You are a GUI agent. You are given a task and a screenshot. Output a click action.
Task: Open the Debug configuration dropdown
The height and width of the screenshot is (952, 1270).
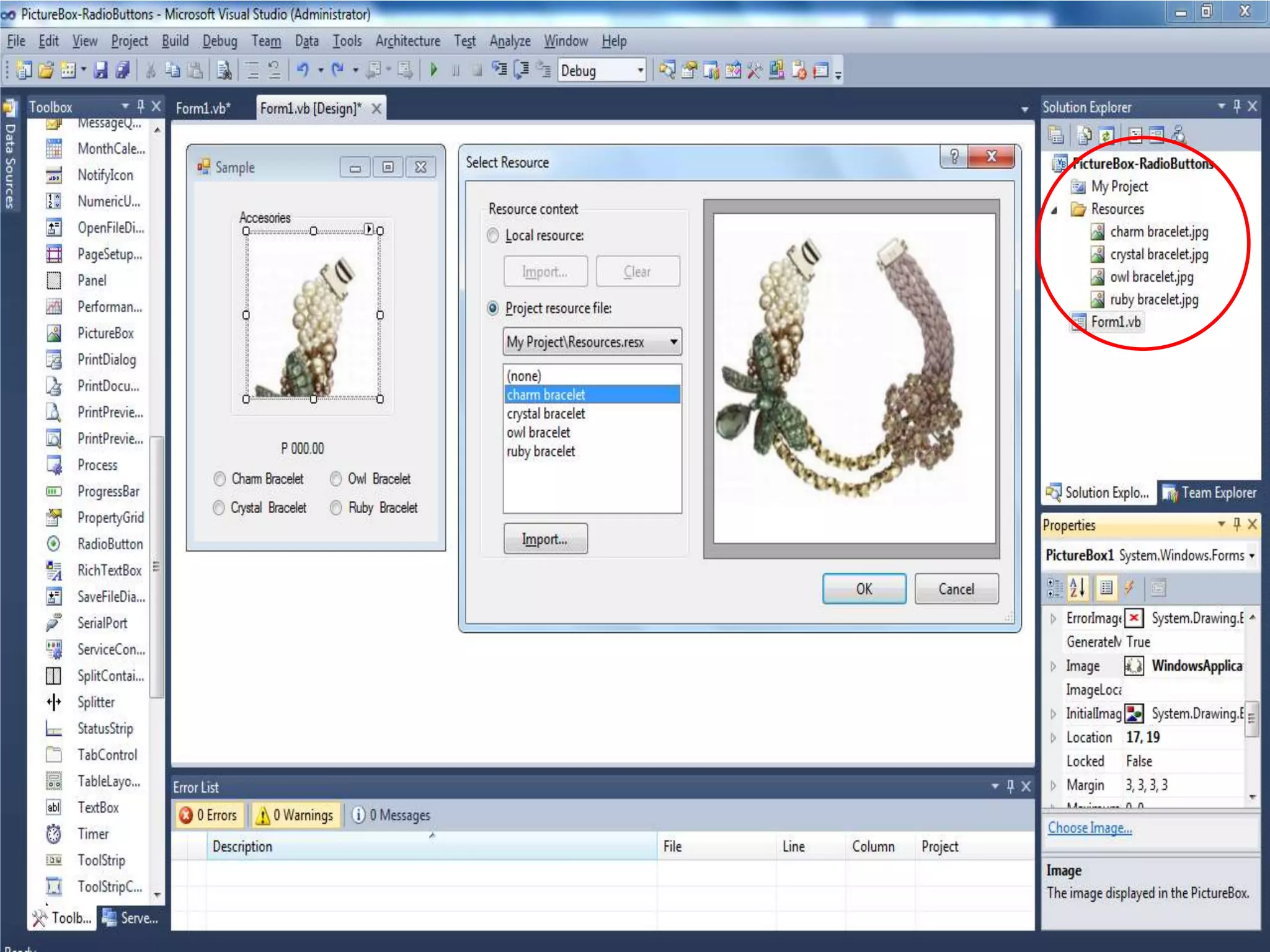click(x=641, y=71)
